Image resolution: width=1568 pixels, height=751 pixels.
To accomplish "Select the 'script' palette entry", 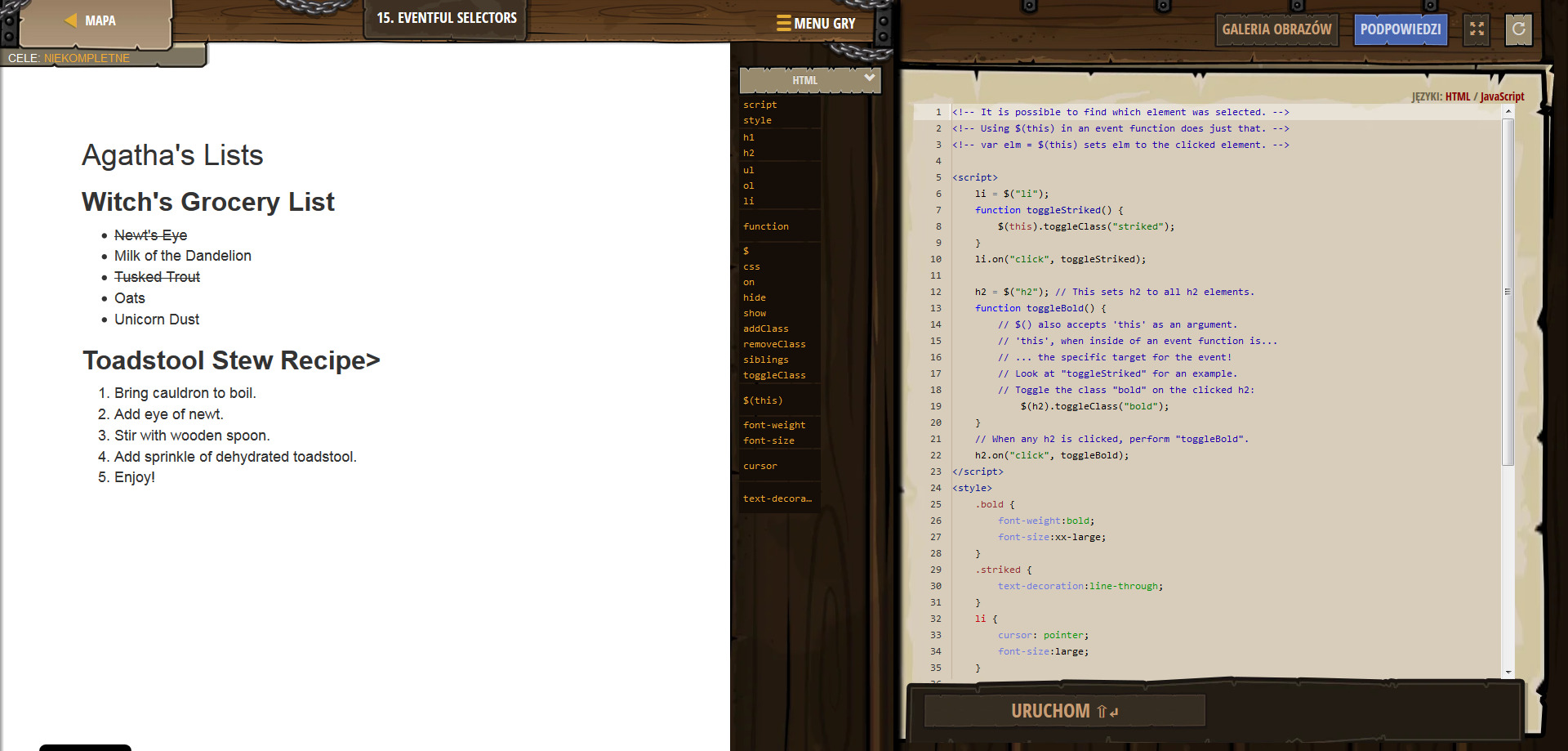I will pos(759,105).
